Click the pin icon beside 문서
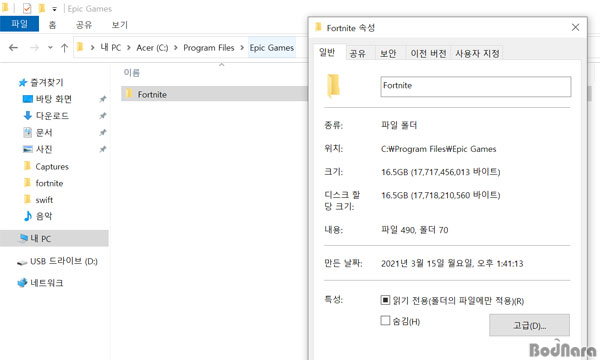This screenshot has width=600, height=360. click(x=103, y=132)
